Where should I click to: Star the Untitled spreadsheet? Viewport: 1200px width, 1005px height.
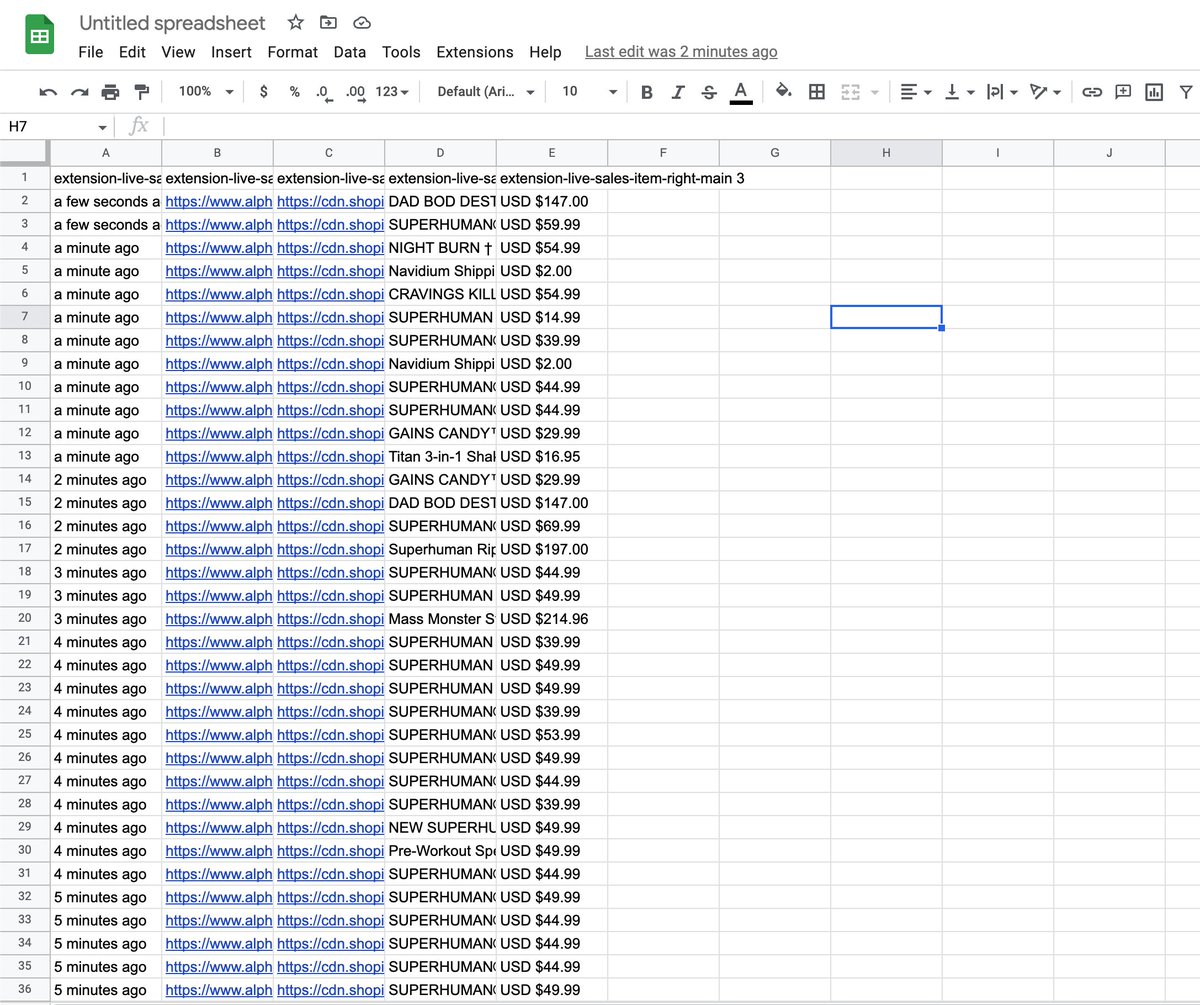[x=295, y=22]
